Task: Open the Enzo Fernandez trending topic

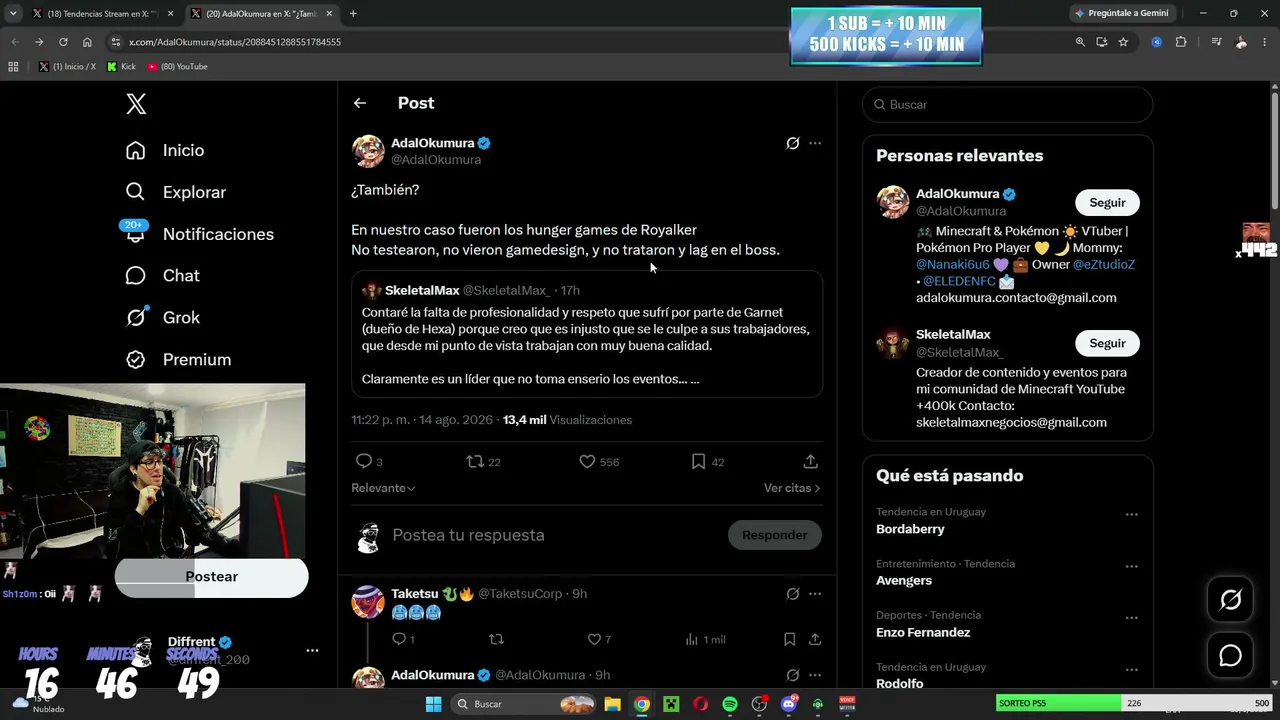Action: click(923, 633)
